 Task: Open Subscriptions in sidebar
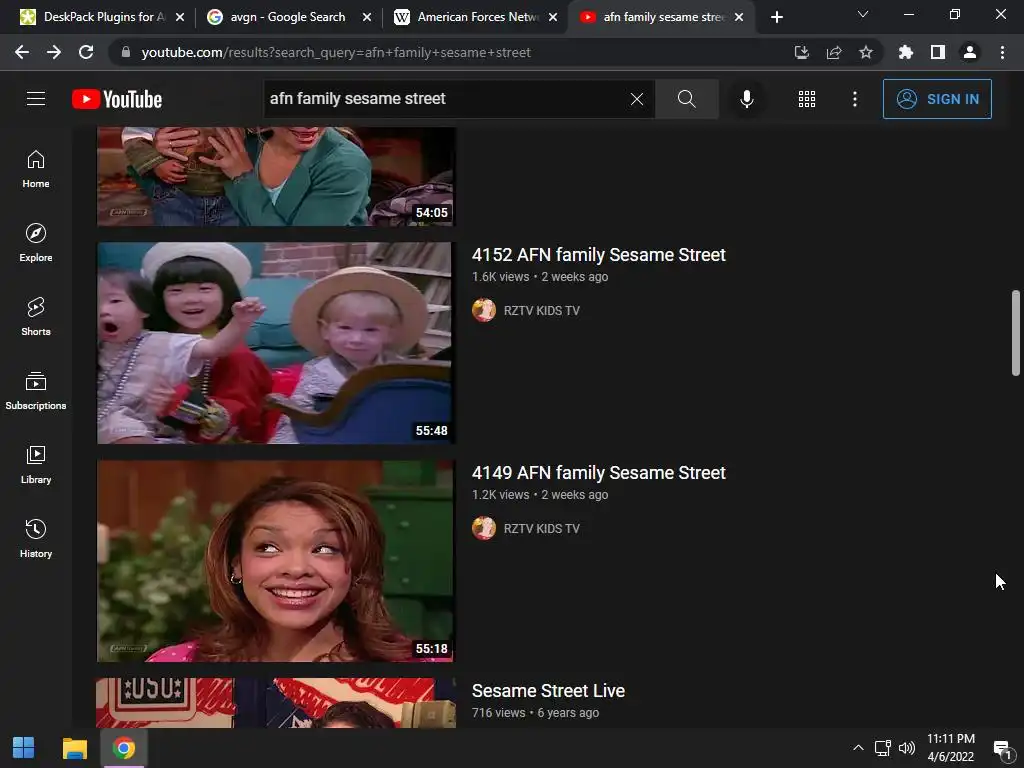click(x=36, y=391)
